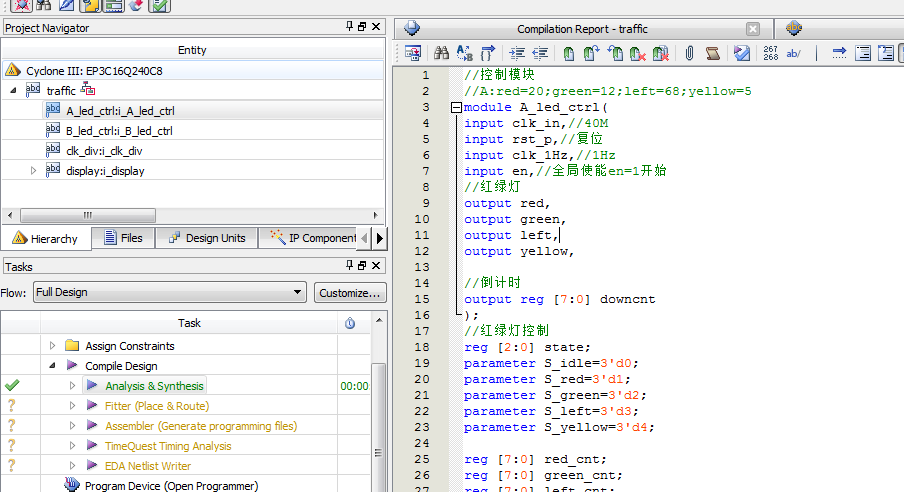Click the pin icon on Project Navigator panel
The height and width of the screenshot is (492, 904).
click(349, 28)
